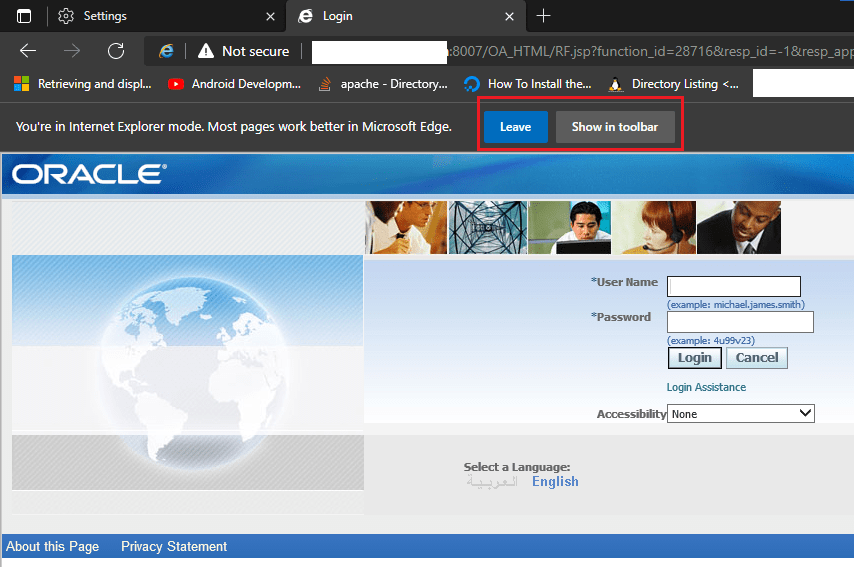Go forward with the forward arrow
854x567 pixels.
click(72, 51)
